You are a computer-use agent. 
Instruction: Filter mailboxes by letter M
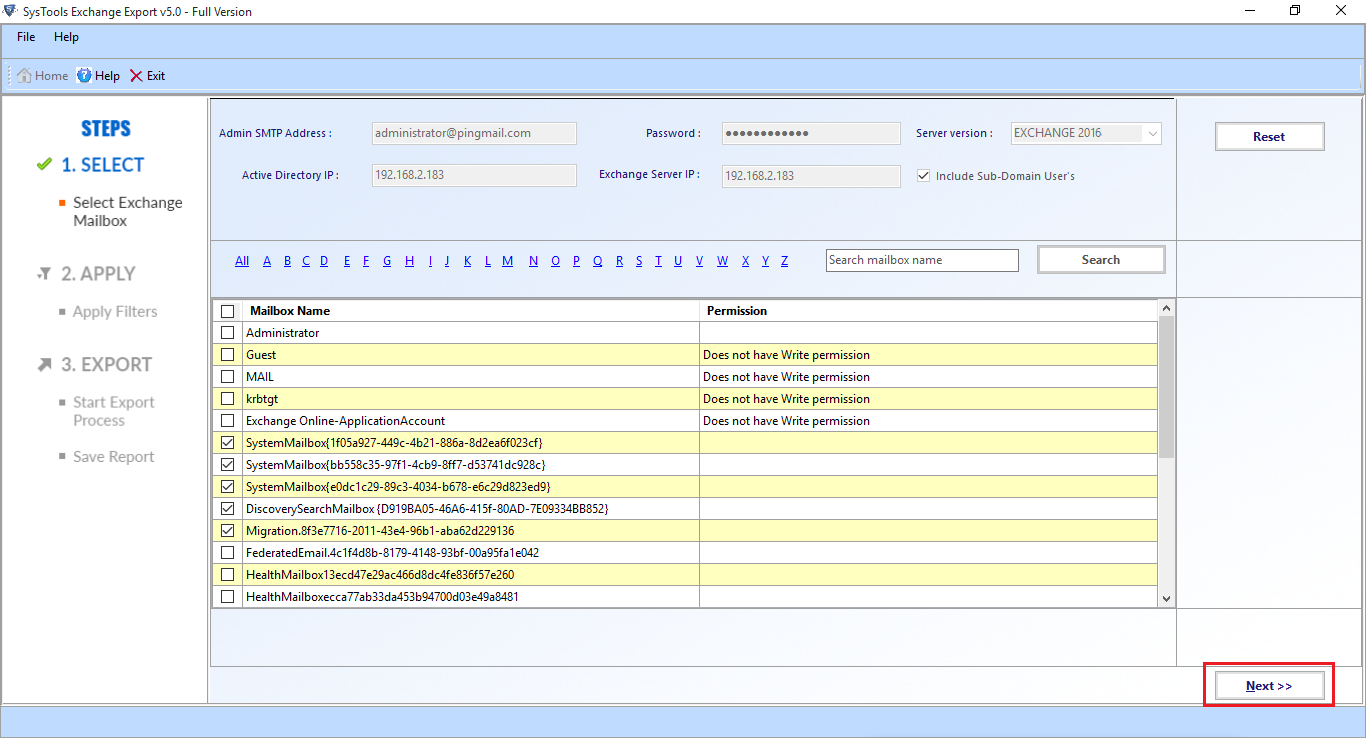(x=508, y=261)
